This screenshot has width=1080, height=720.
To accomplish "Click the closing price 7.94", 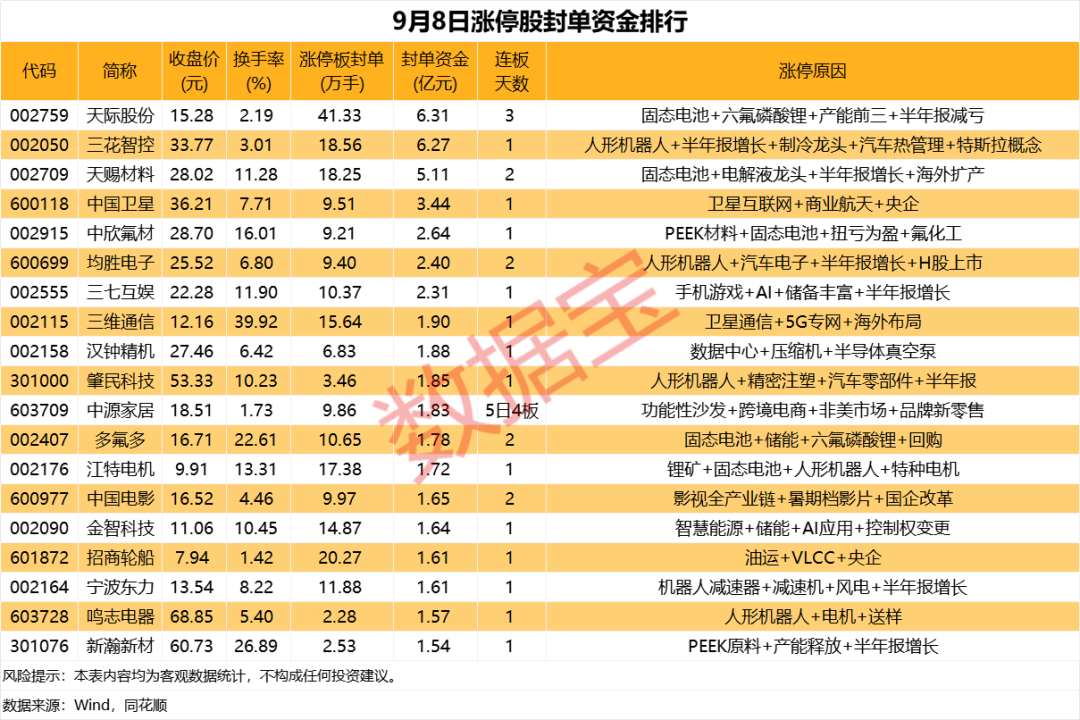I will coord(192,557).
